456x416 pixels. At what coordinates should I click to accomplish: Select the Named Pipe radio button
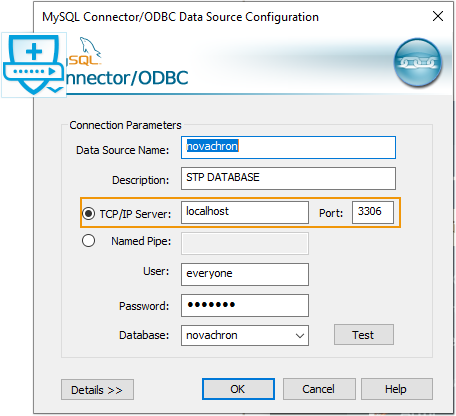tap(88, 241)
